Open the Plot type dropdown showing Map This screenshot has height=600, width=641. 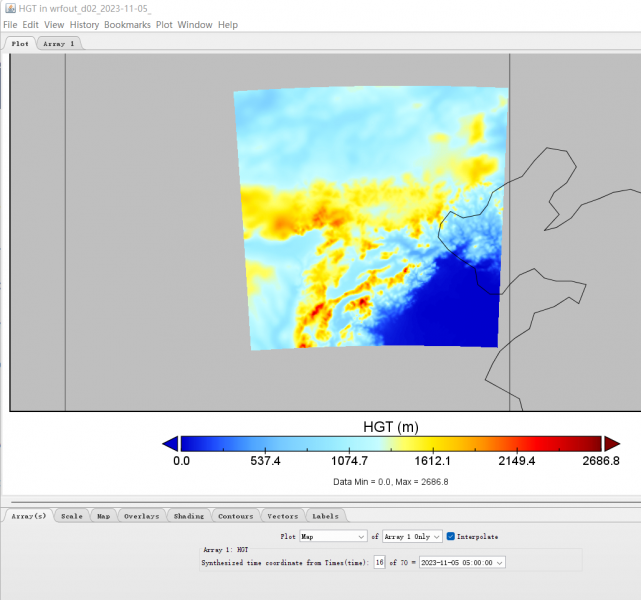coord(333,537)
